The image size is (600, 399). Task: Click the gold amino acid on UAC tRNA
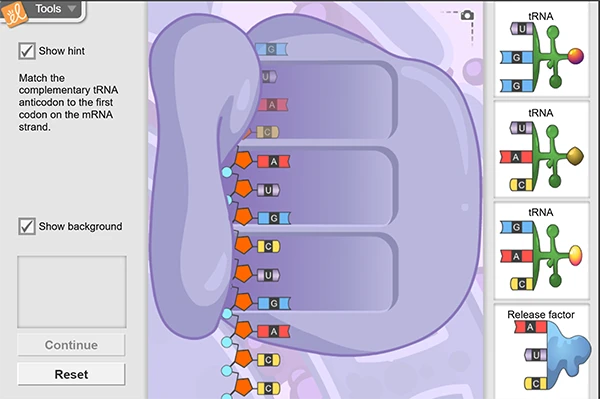[575, 156]
